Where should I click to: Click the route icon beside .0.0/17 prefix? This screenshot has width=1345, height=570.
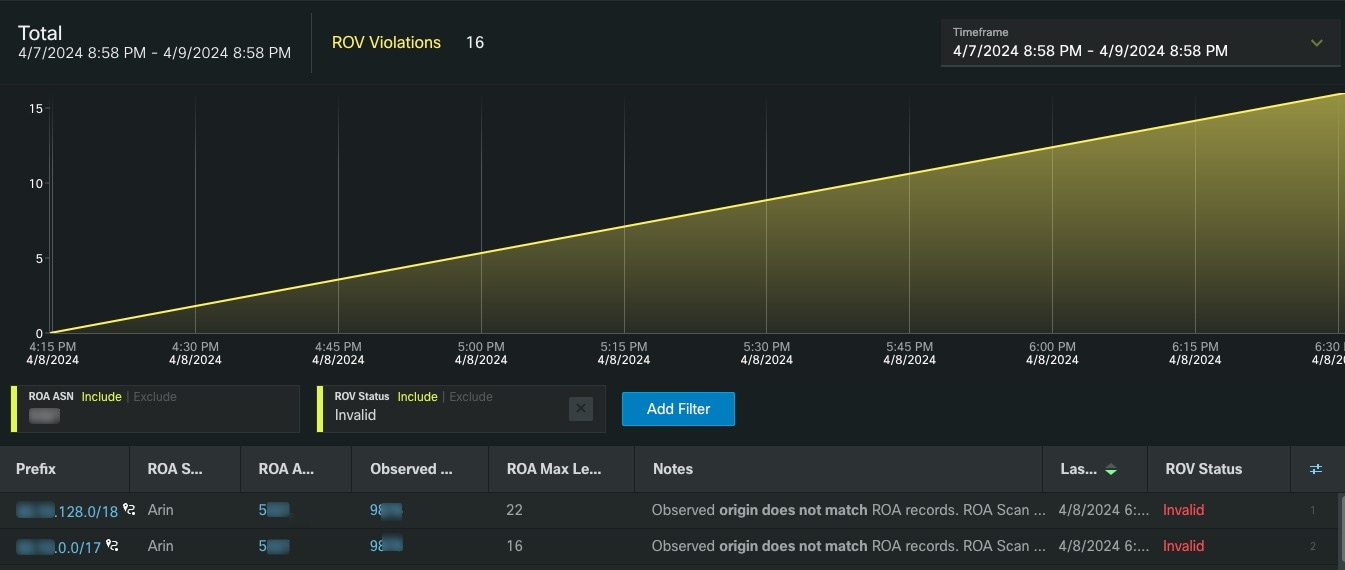click(x=111, y=546)
